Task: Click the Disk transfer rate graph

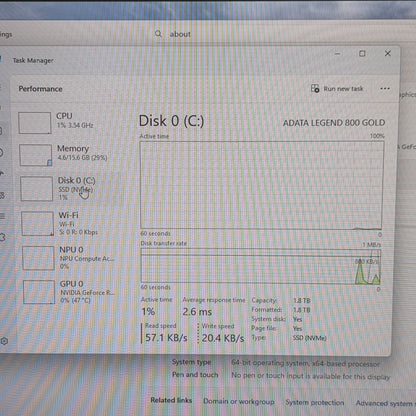Action: click(x=261, y=266)
